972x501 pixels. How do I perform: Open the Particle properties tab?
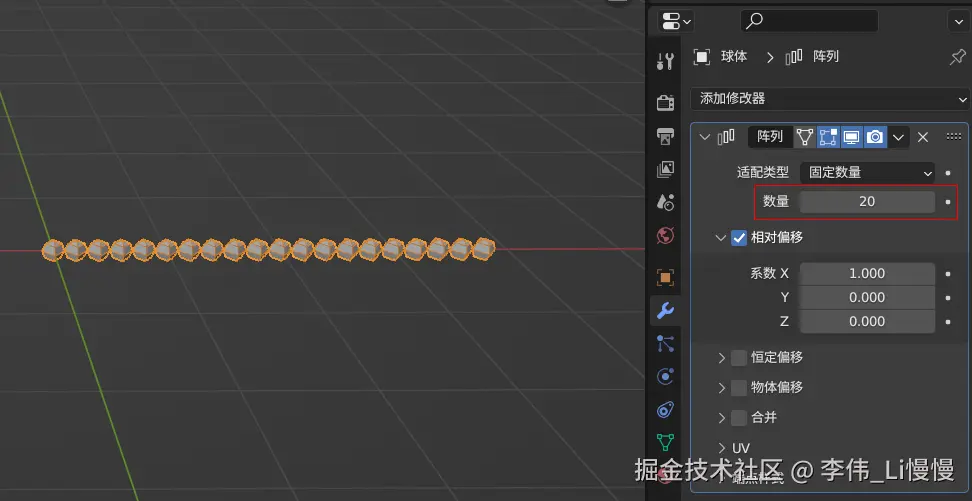(x=665, y=344)
